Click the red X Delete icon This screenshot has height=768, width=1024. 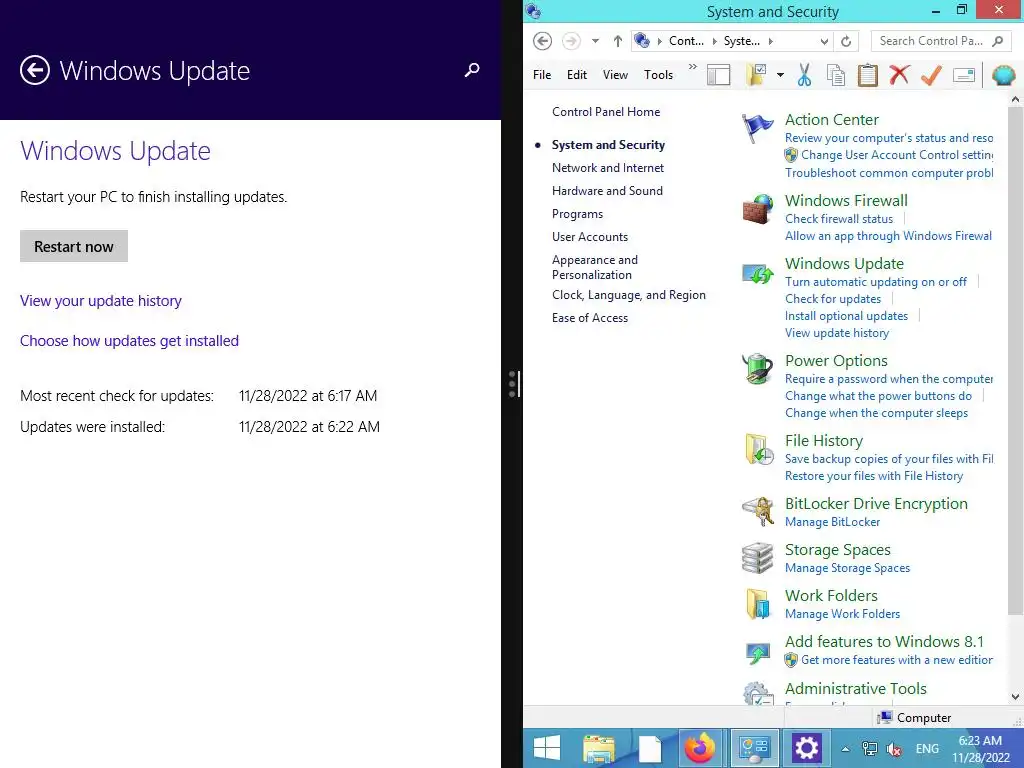[x=899, y=74]
